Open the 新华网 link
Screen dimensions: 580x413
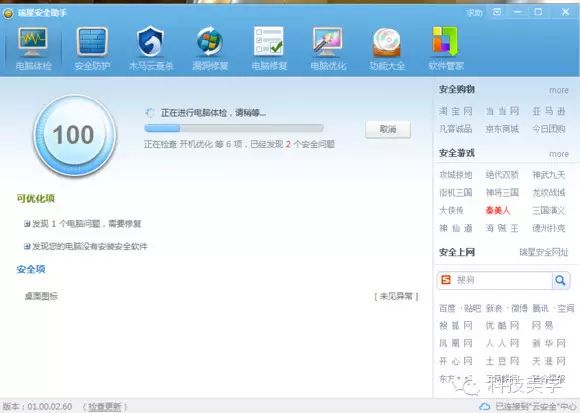[x=549, y=343]
